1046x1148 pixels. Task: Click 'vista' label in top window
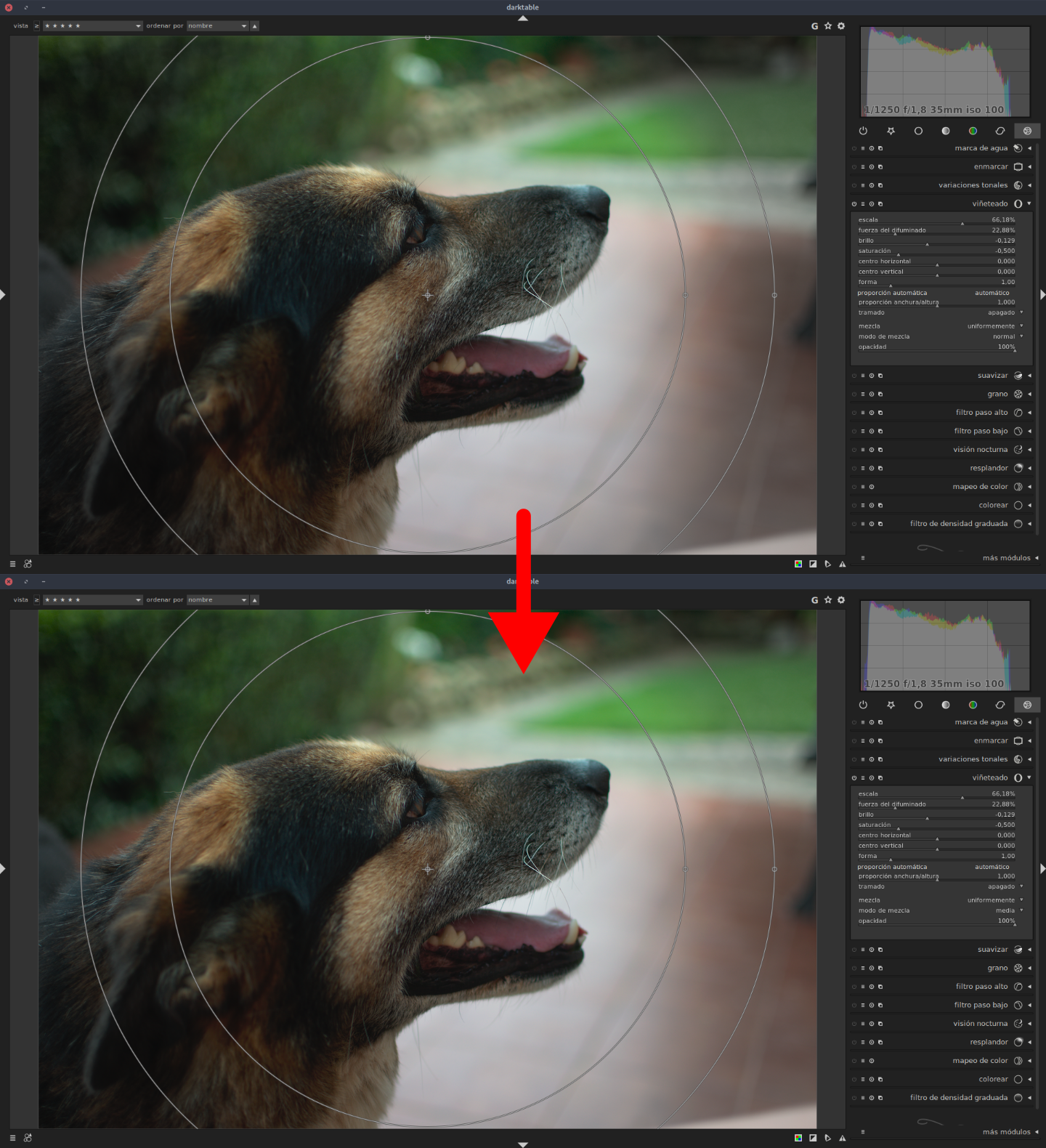(x=20, y=26)
